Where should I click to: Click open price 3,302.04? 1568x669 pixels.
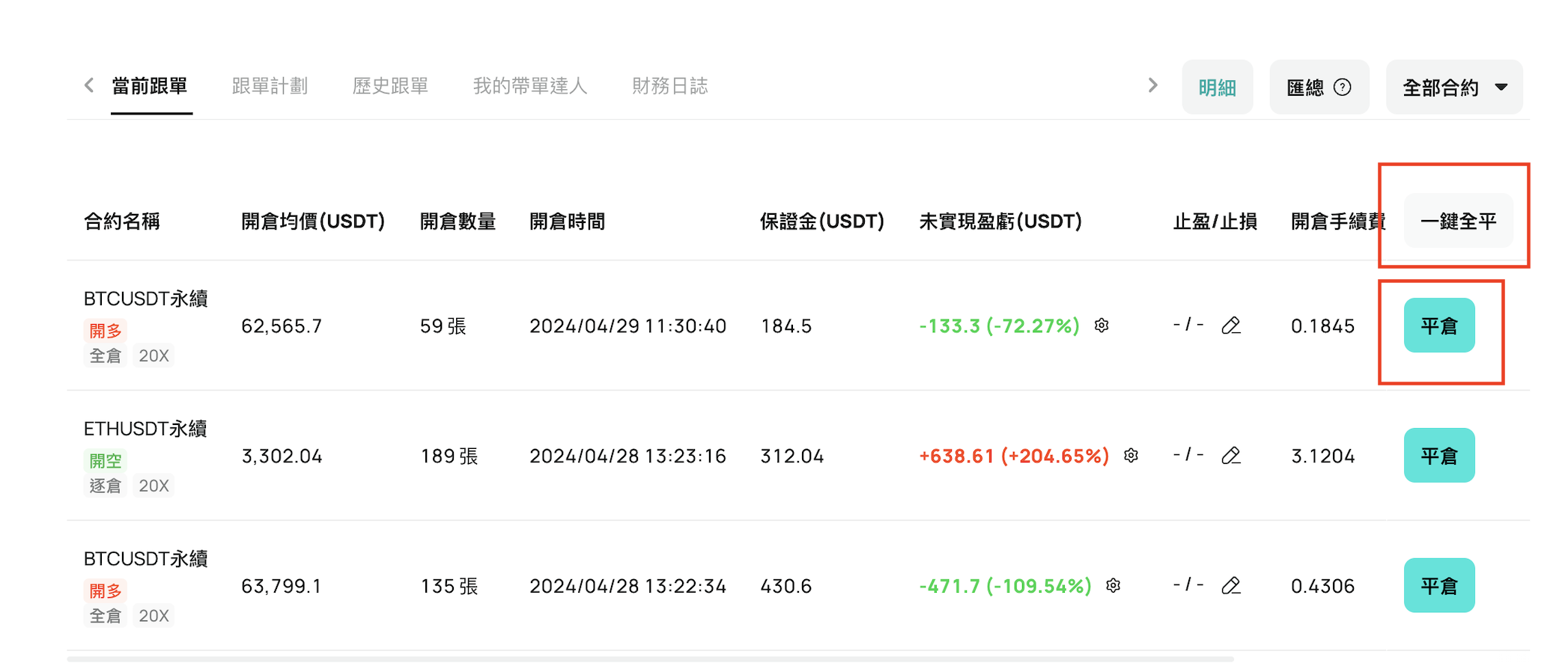tap(282, 456)
